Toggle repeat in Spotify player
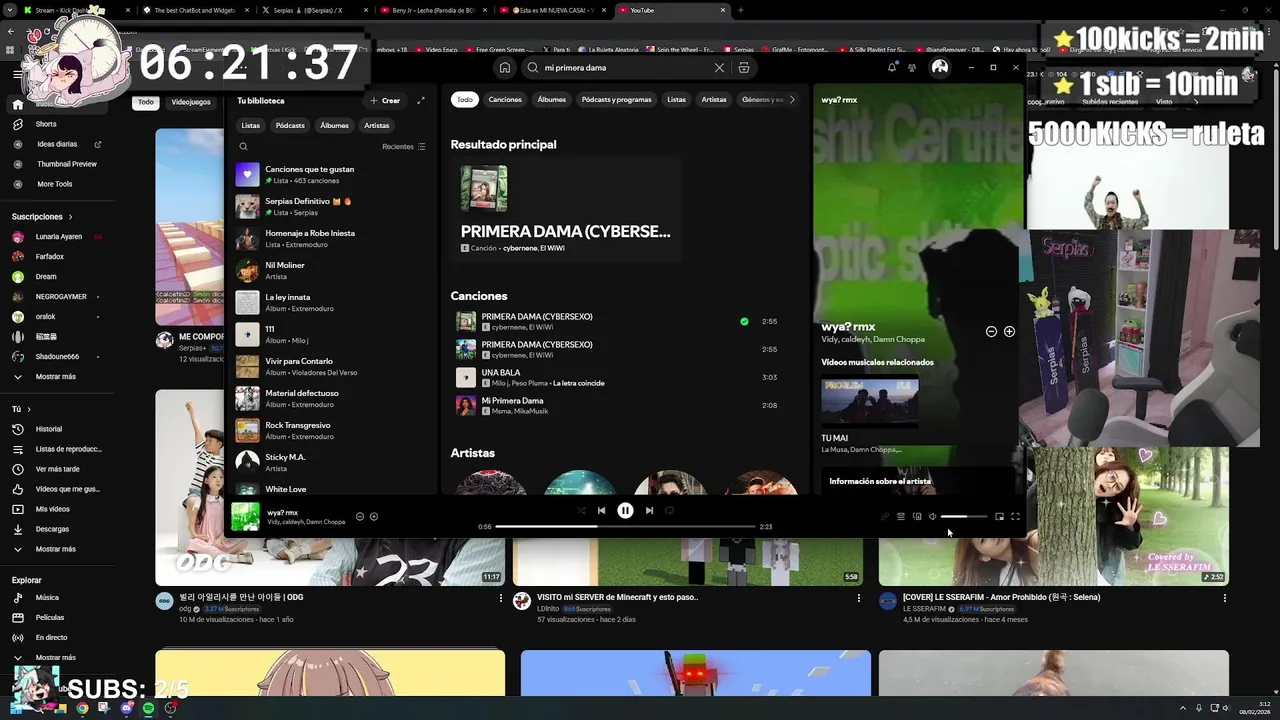The width and height of the screenshot is (1280, 720). tap(669, 511)
